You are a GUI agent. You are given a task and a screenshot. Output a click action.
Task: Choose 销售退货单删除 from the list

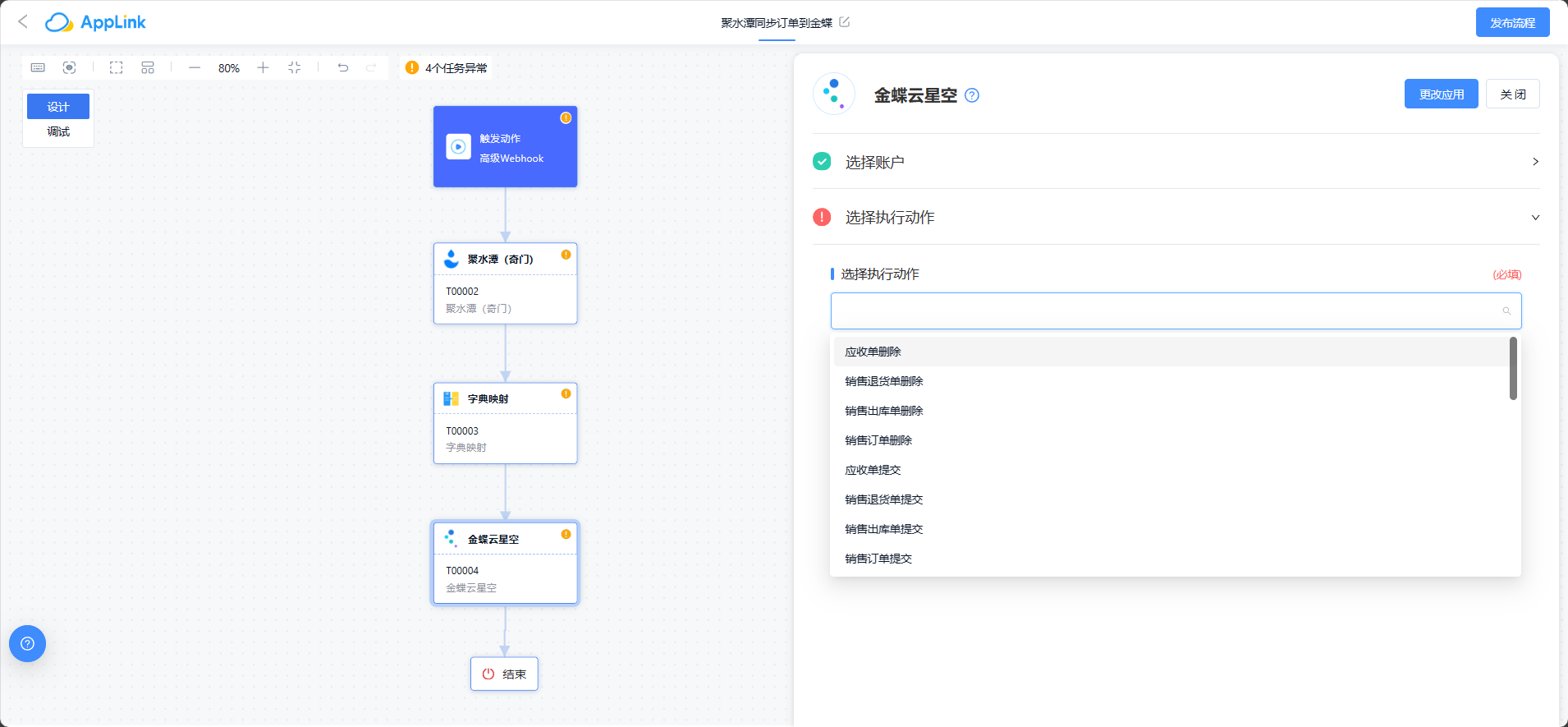point(1172,381)
